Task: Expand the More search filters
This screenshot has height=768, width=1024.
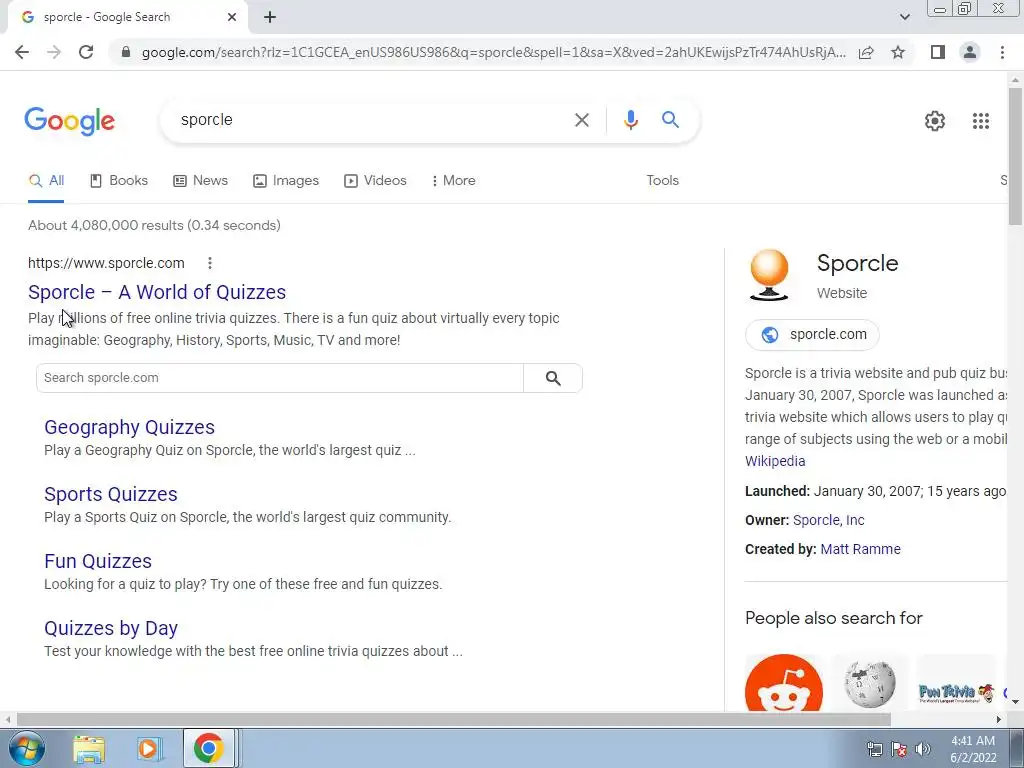Action: [x=453, y=181]
